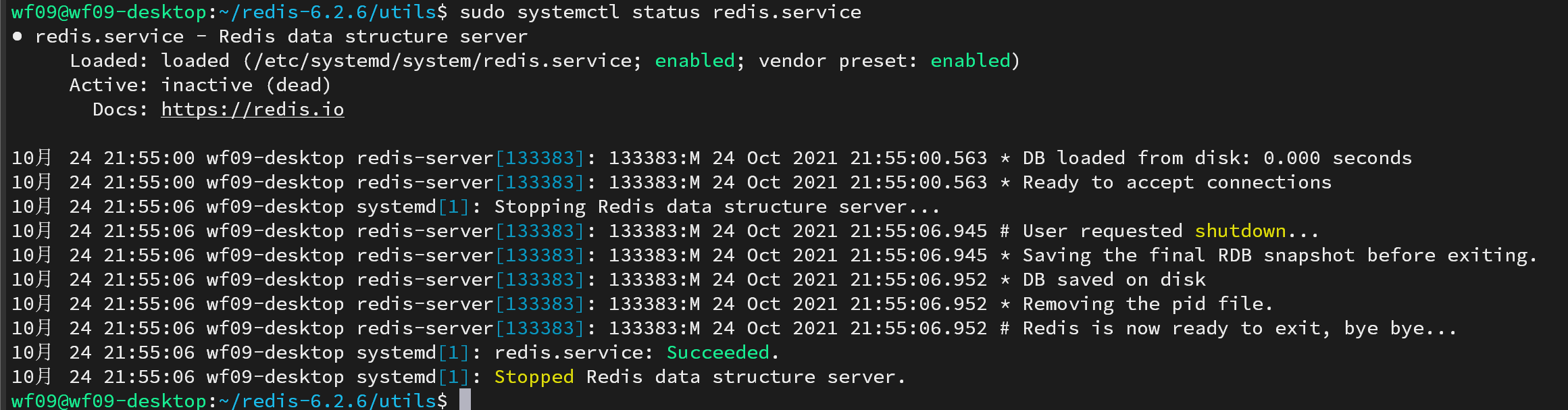The width and height of the screenshot is (1568, 410).
Task: Click the "DB saved on disk" message
Action: 1114,280
